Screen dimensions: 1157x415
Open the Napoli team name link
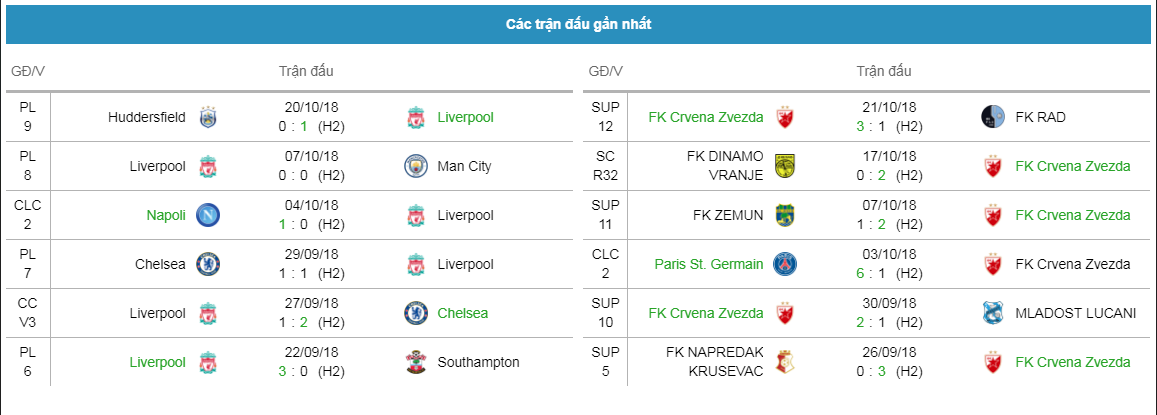pyautogui.click(x=166, y=215)
